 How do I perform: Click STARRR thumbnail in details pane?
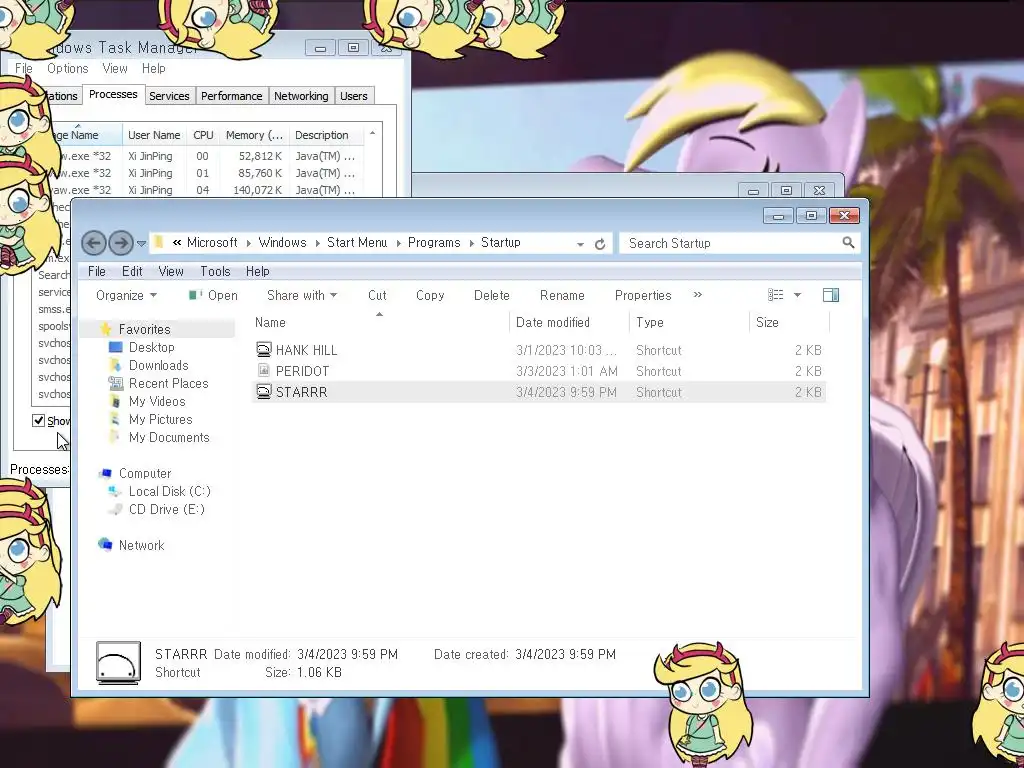coord(118,663)
